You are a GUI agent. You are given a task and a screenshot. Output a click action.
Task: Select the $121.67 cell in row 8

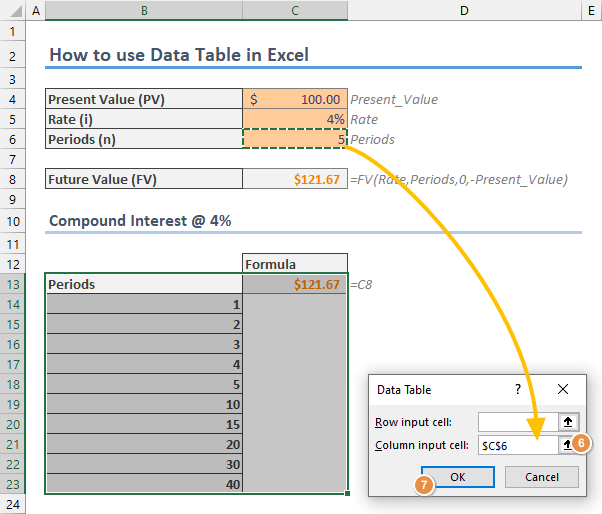[x=295, y=179]
